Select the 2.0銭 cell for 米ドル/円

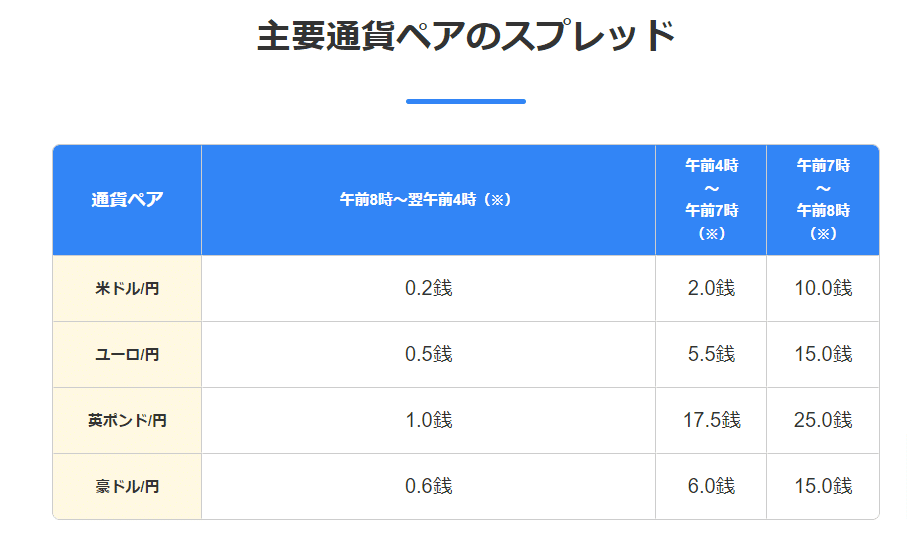click(711, 288)
